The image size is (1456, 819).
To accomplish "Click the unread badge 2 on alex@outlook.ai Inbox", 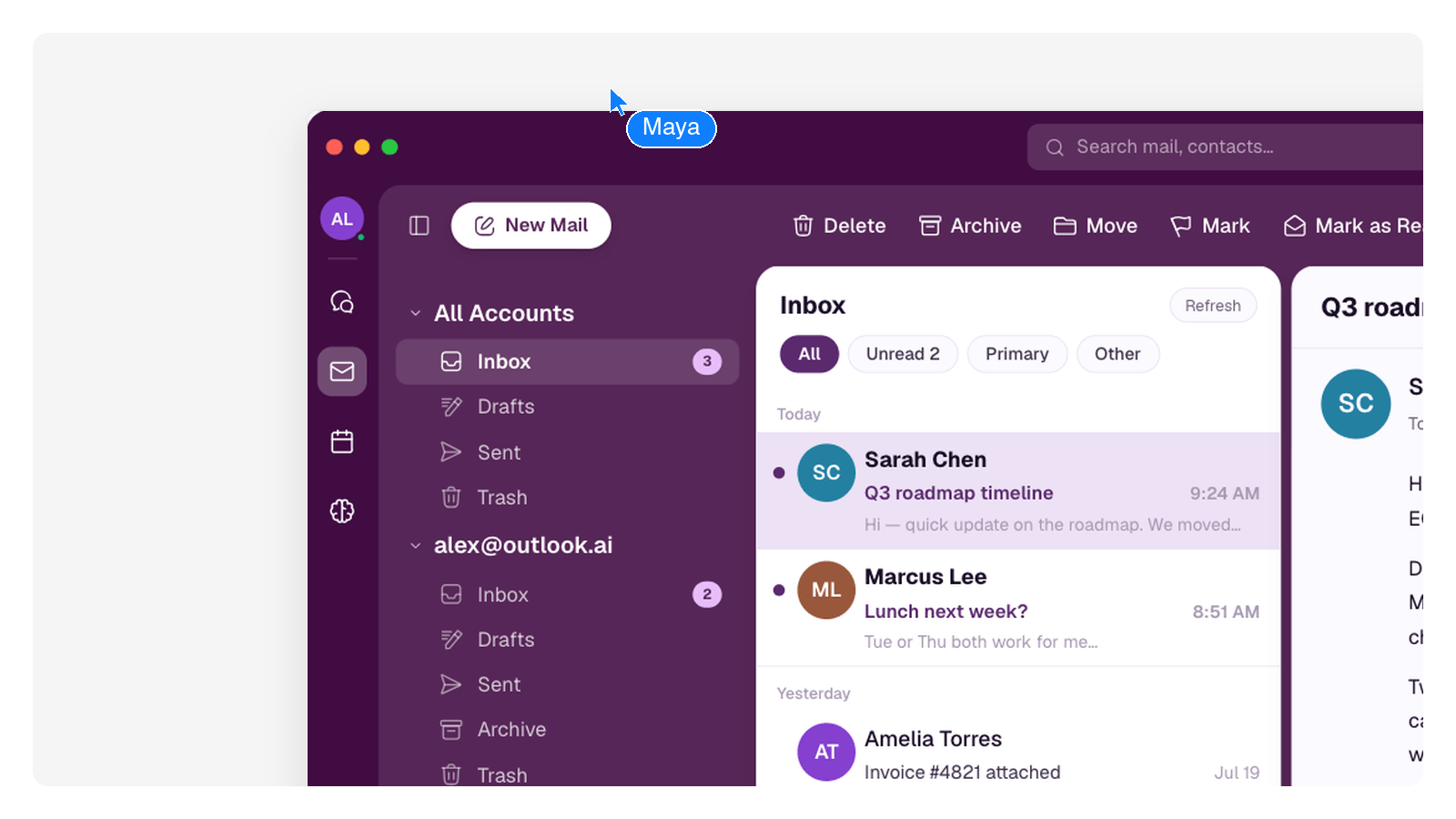I will point(707,594).
